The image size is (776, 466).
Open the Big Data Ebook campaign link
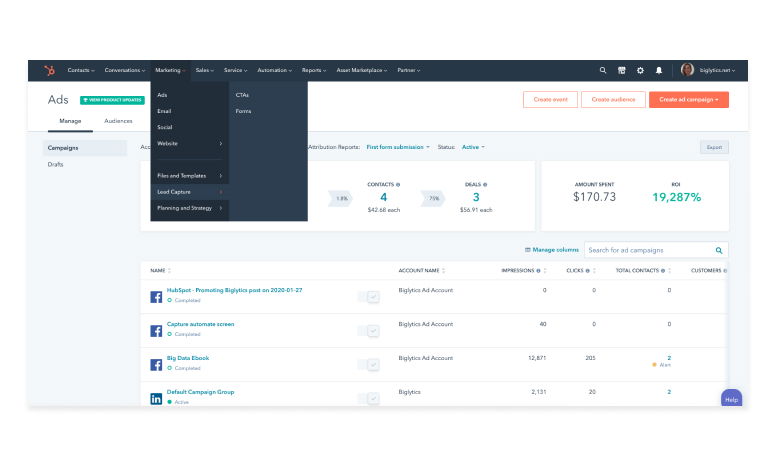click(x=188, y=358)
